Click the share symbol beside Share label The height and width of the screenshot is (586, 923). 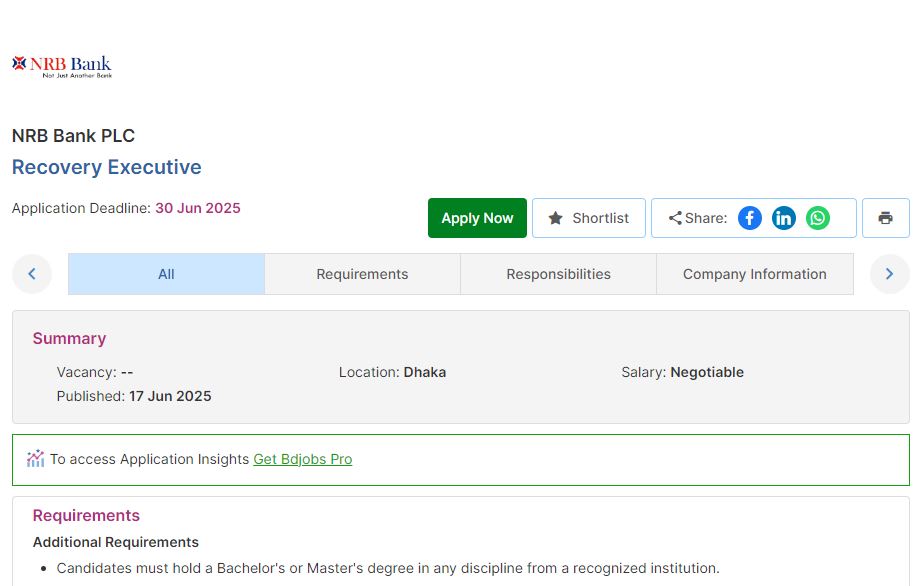(675, 218)
